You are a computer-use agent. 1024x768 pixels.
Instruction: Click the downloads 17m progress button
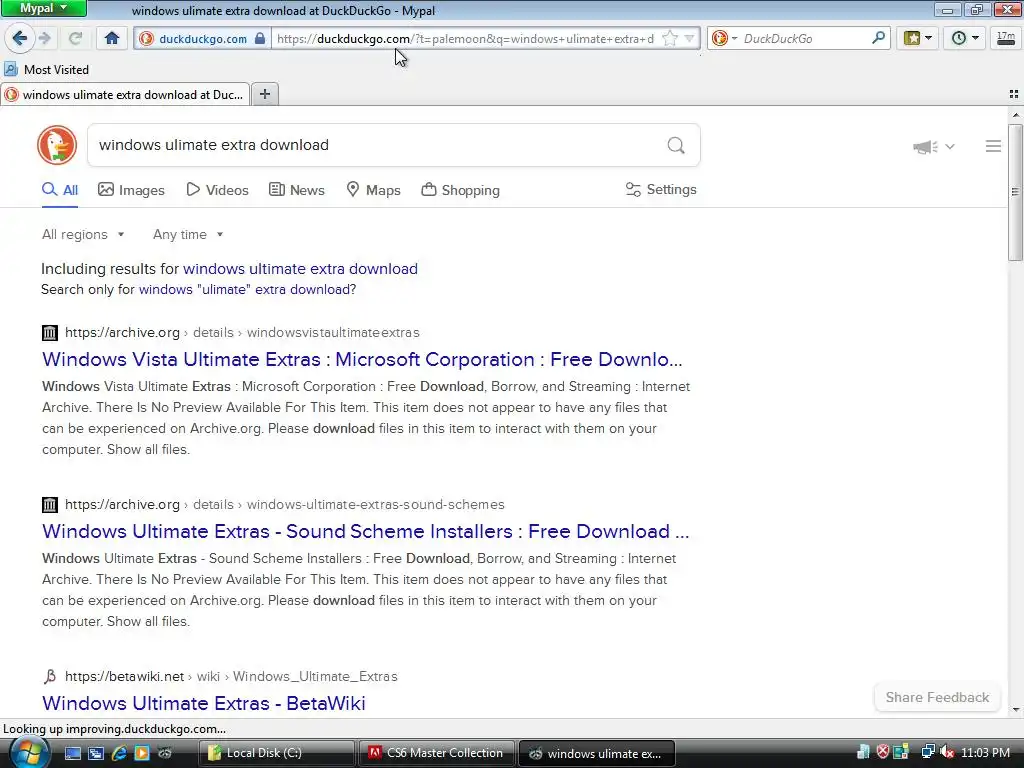tap(1006, 39)
